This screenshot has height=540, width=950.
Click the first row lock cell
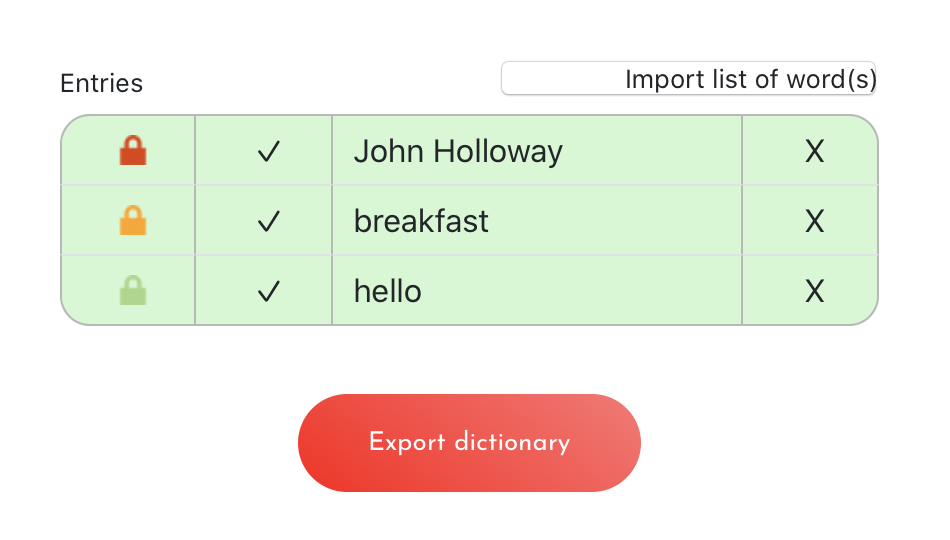click(128, 150)
